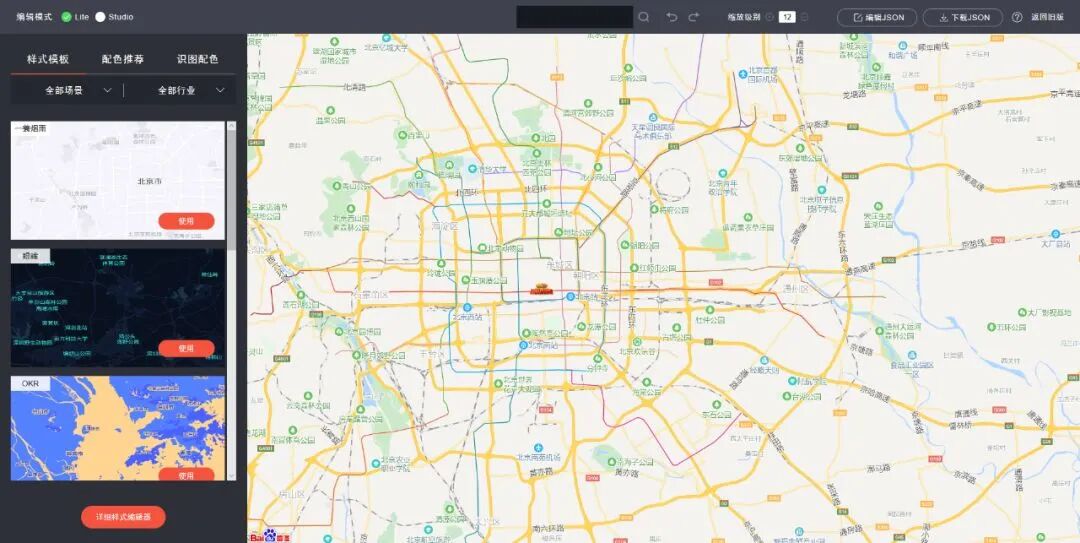Click the 北京南站 train station marker
Screen dimensions: 1080x543
(x=523, y=345)
